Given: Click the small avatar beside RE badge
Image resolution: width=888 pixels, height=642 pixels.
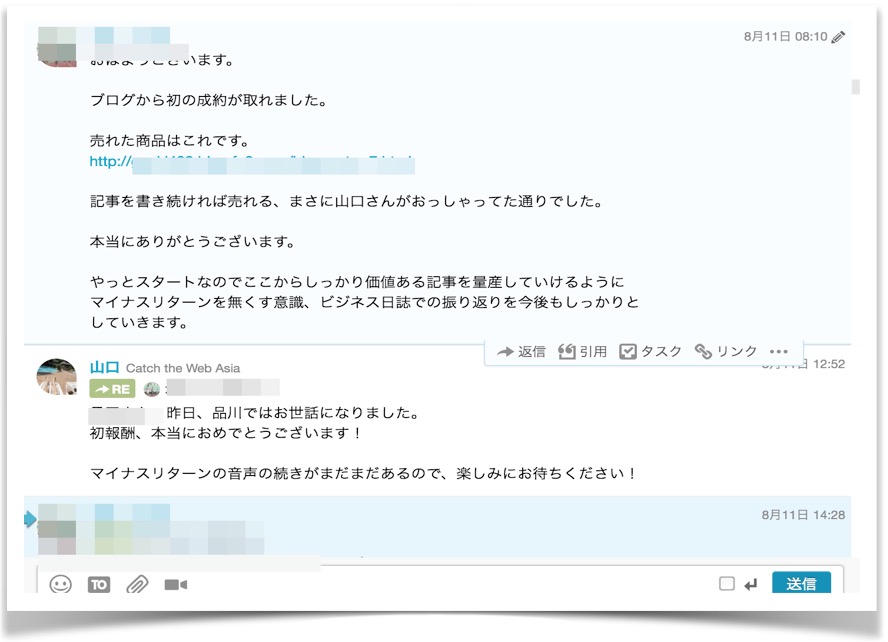Looking at the screenshot, I should [152, 389].
